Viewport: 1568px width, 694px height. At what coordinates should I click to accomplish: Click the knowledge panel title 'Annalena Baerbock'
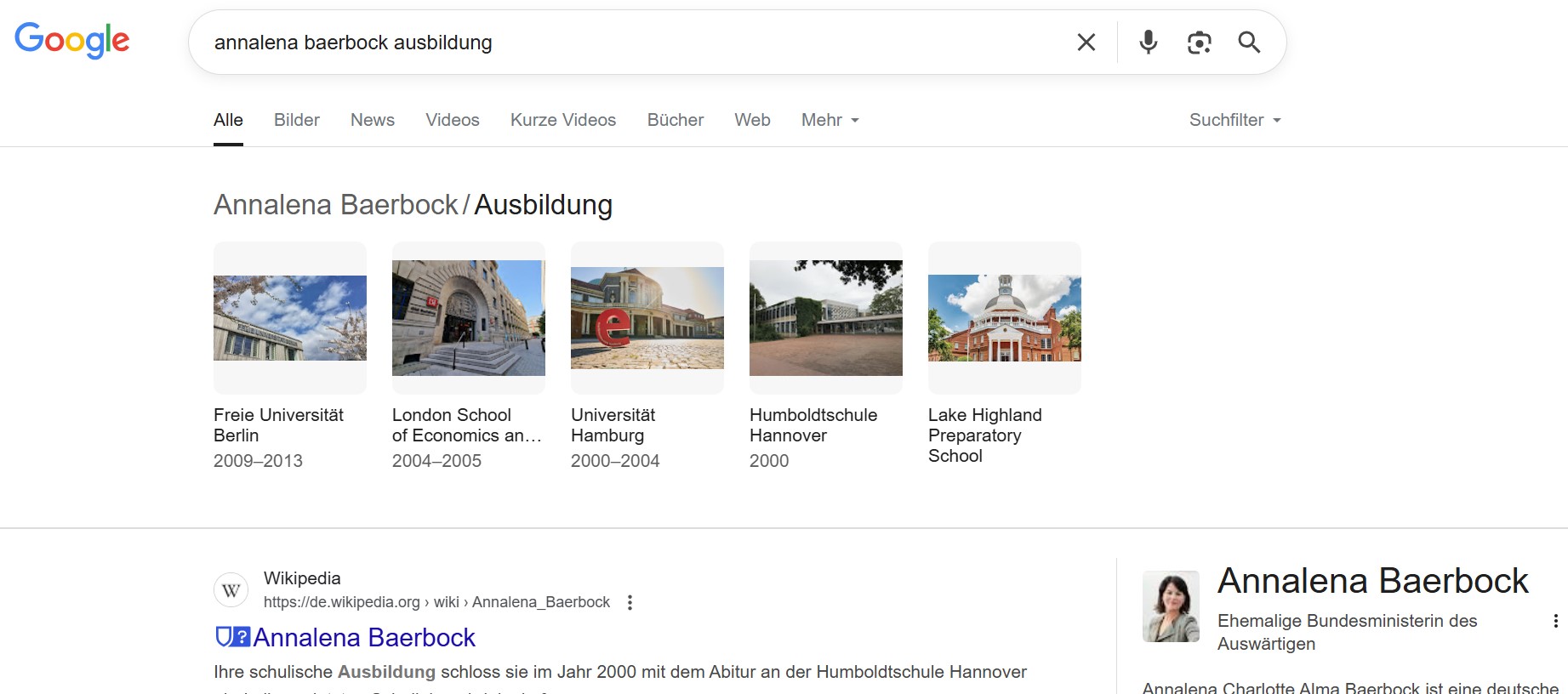point(1373,581)
